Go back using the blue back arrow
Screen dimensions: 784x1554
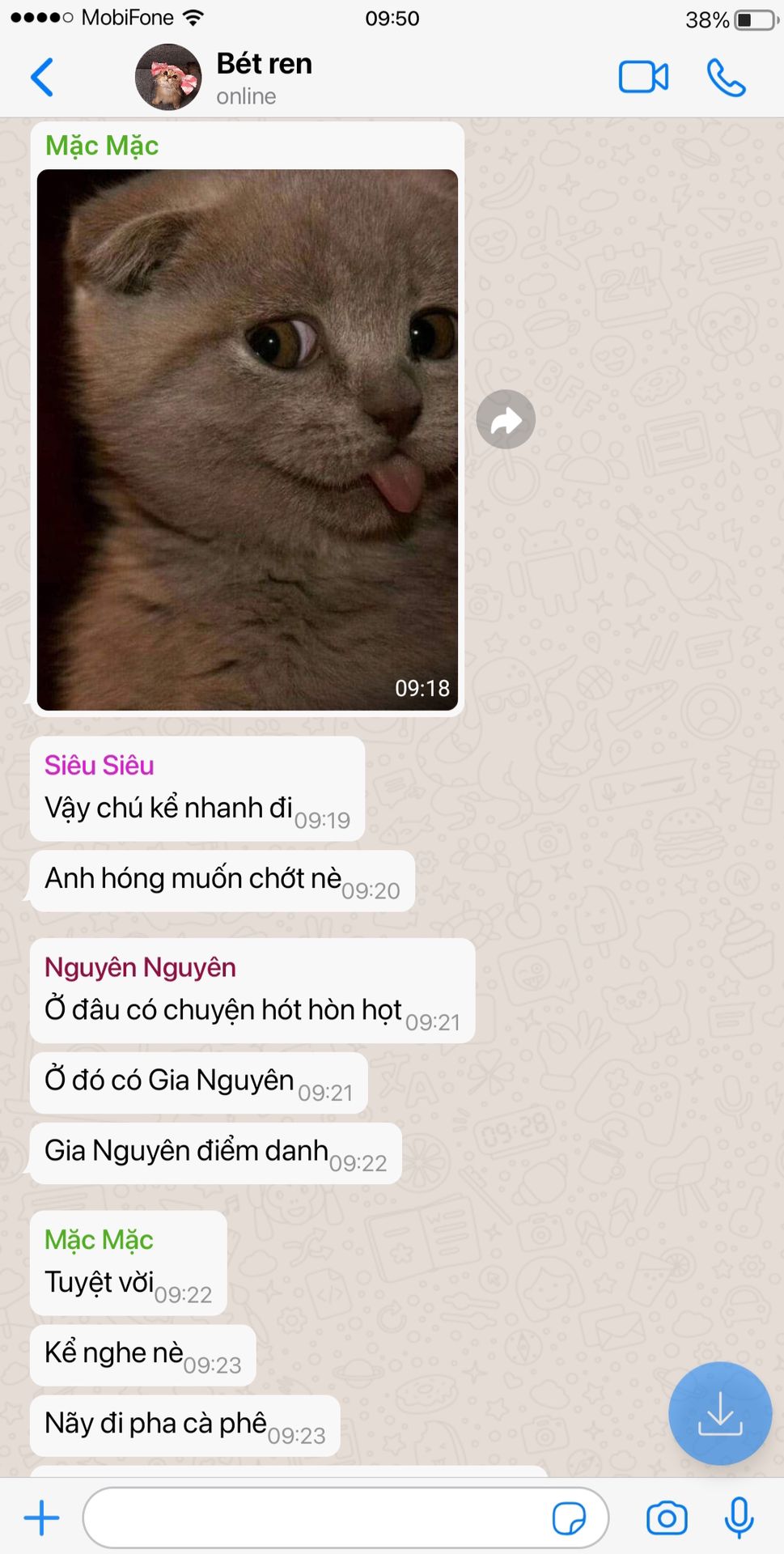click(x=42, y=78)
